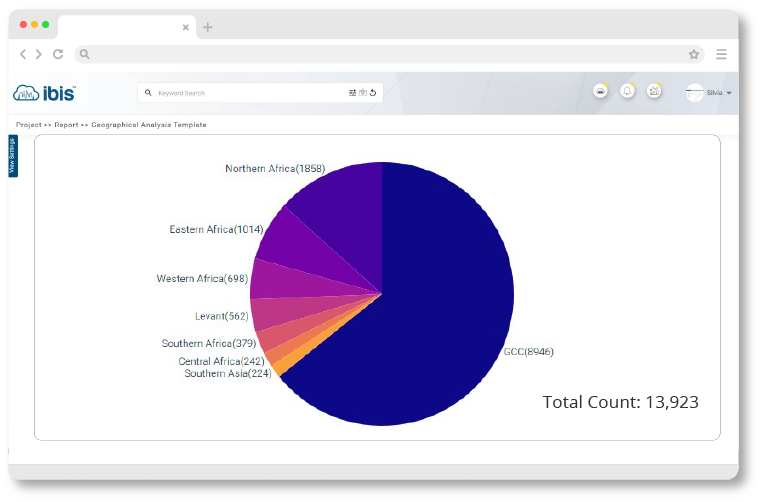Click the Project breadcrumb link

click(x=29, y=125)
